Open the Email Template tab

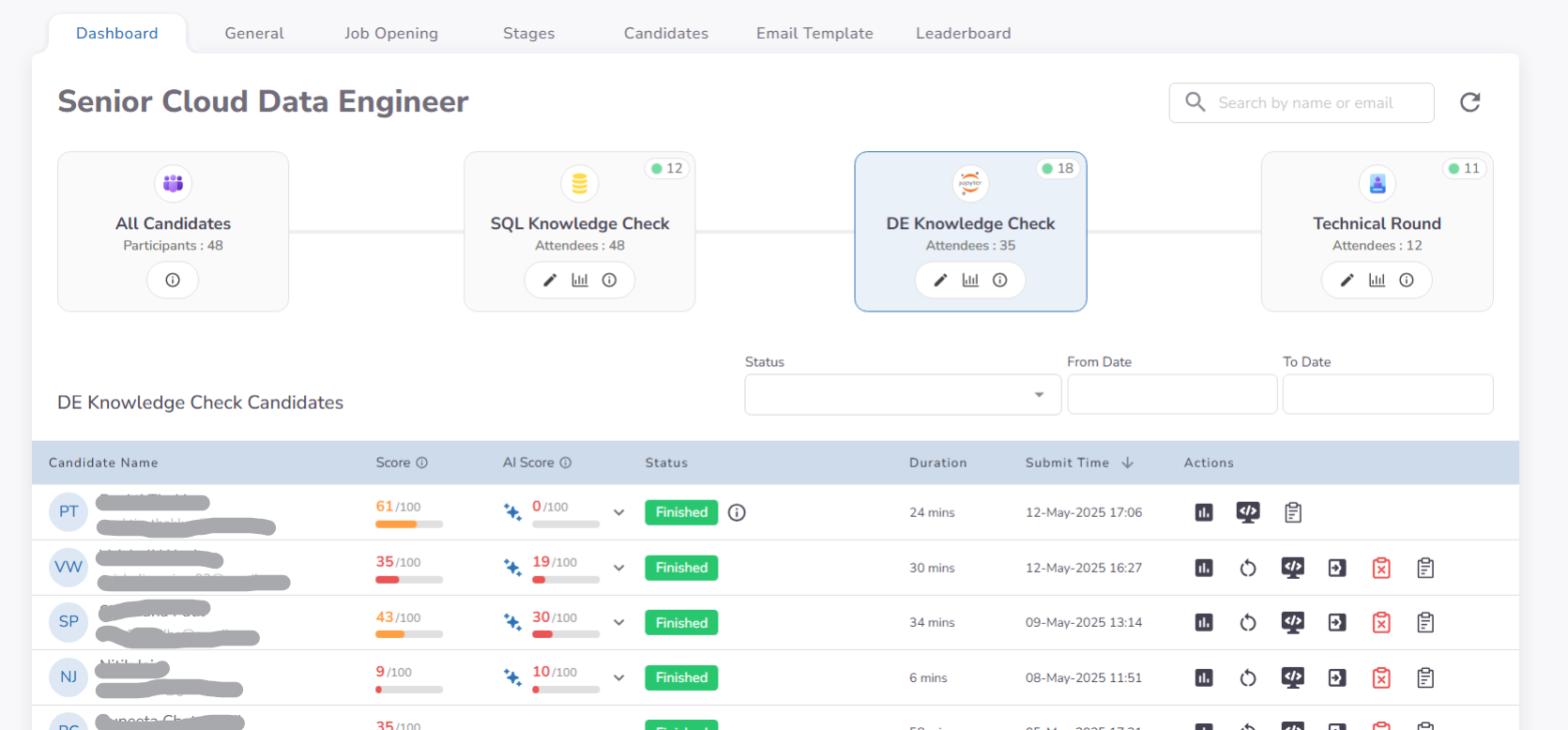pyautogui.click(x=814, y=34)
